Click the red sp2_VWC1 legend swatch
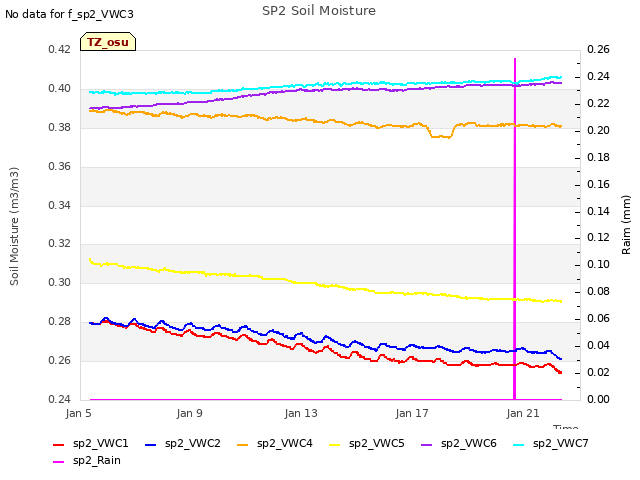Screen dimensions: 640x480 [59, 444]
